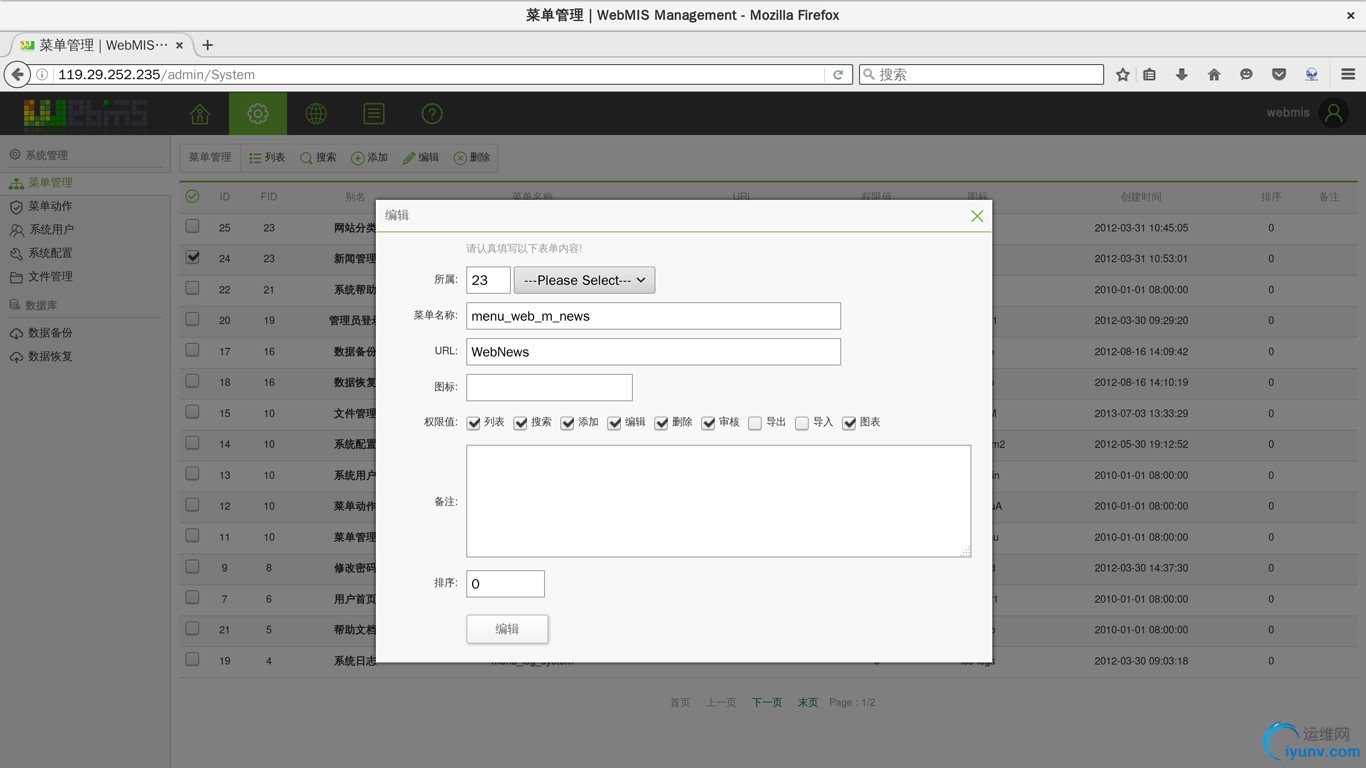
Task: Go to 首页 pagination link
Action: point(680,703)
